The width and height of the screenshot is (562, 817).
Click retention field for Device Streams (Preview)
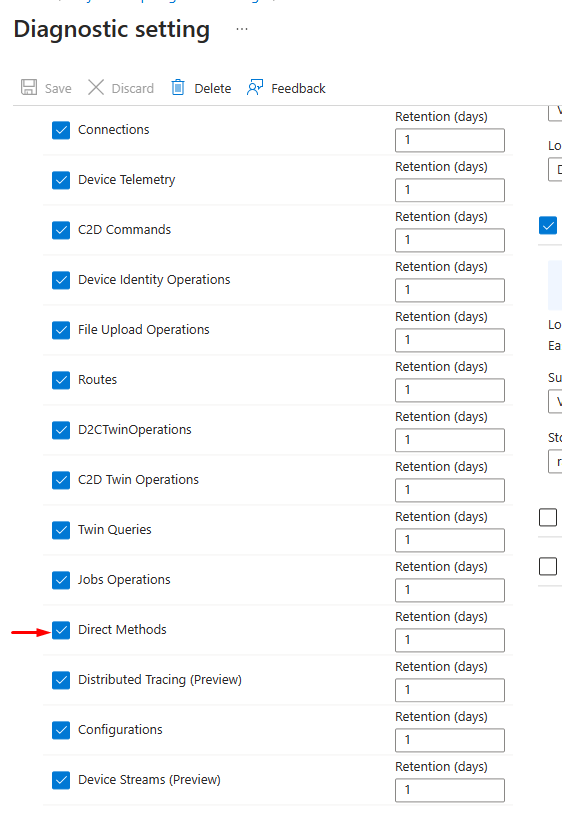coord(450,790)
